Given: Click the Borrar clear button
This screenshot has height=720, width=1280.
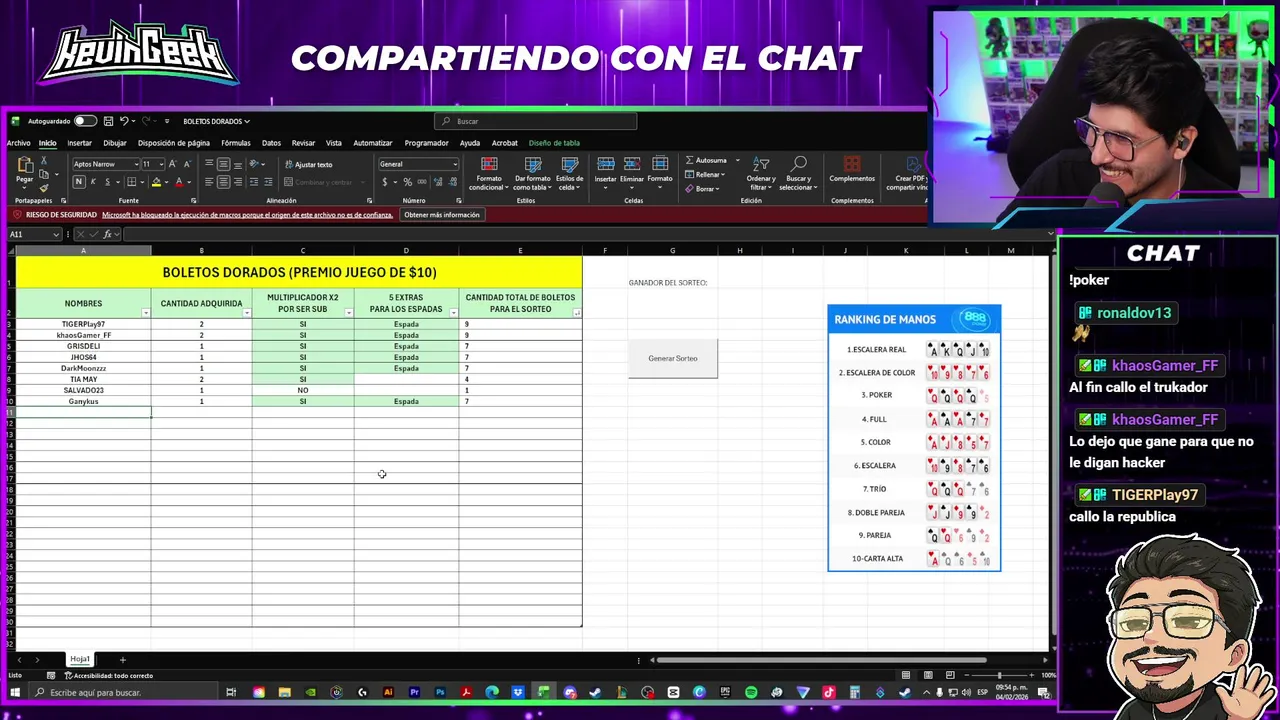Looking at the screenshot, I should (703, 188).
